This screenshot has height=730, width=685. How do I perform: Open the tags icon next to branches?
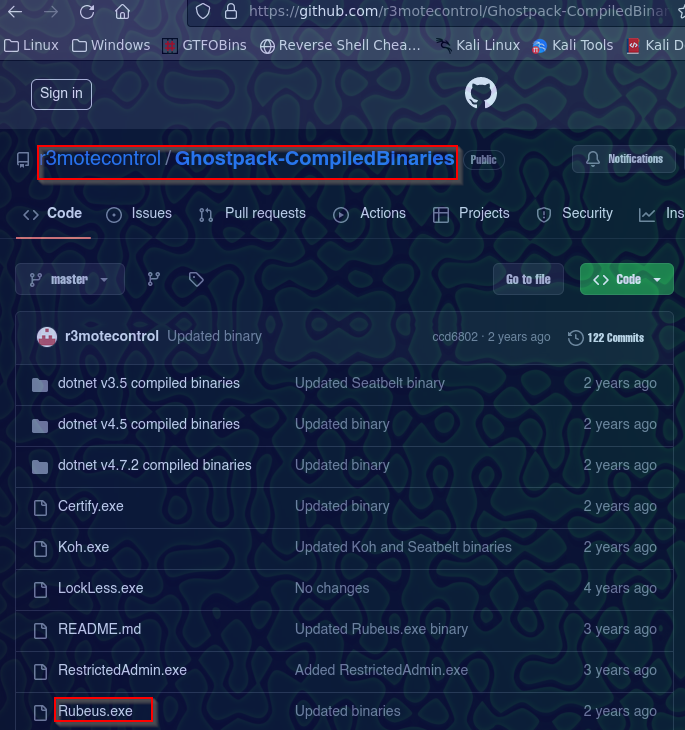click(x=196, y=280)
